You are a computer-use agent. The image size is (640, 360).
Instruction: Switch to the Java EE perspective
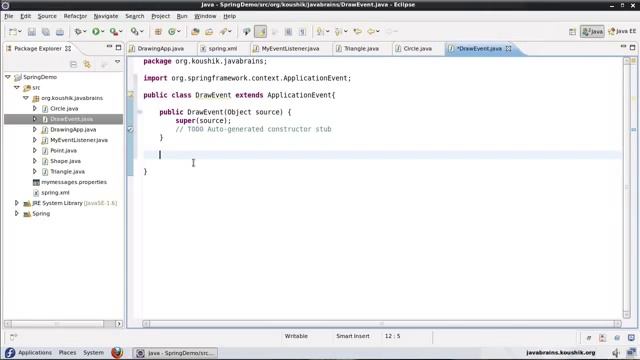(x=622, y=31)
